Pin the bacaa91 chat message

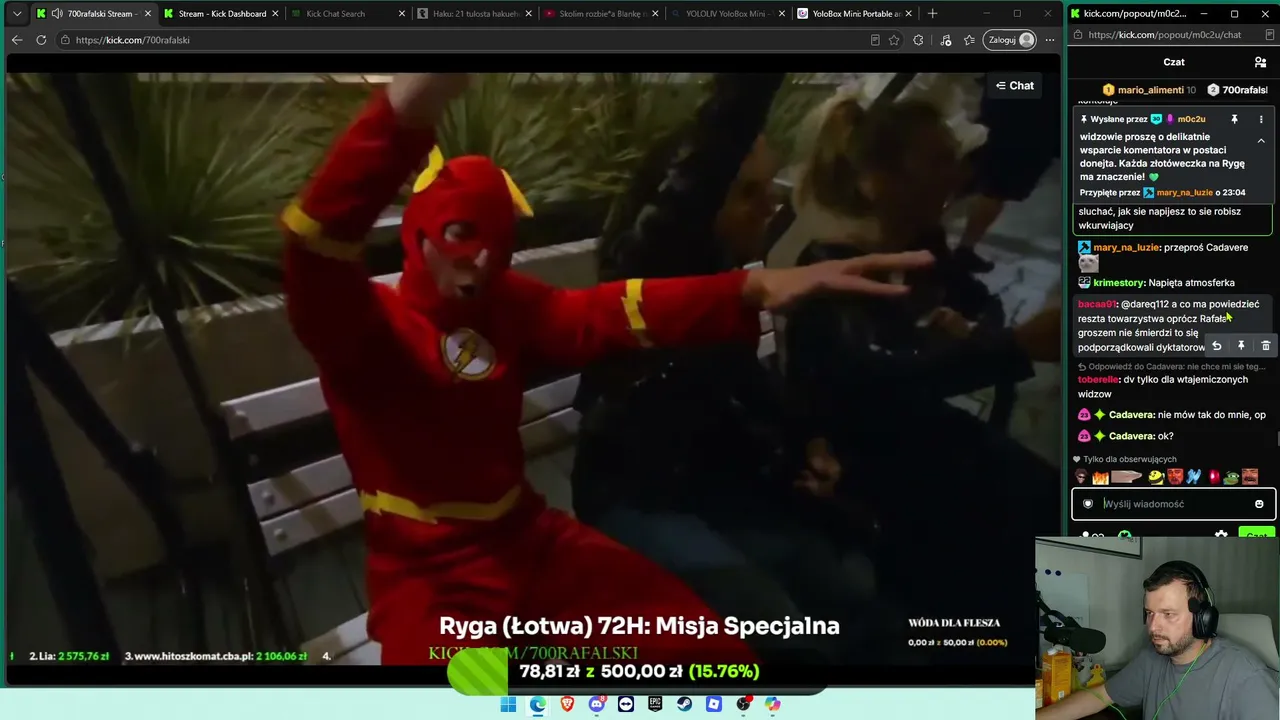1241,346
